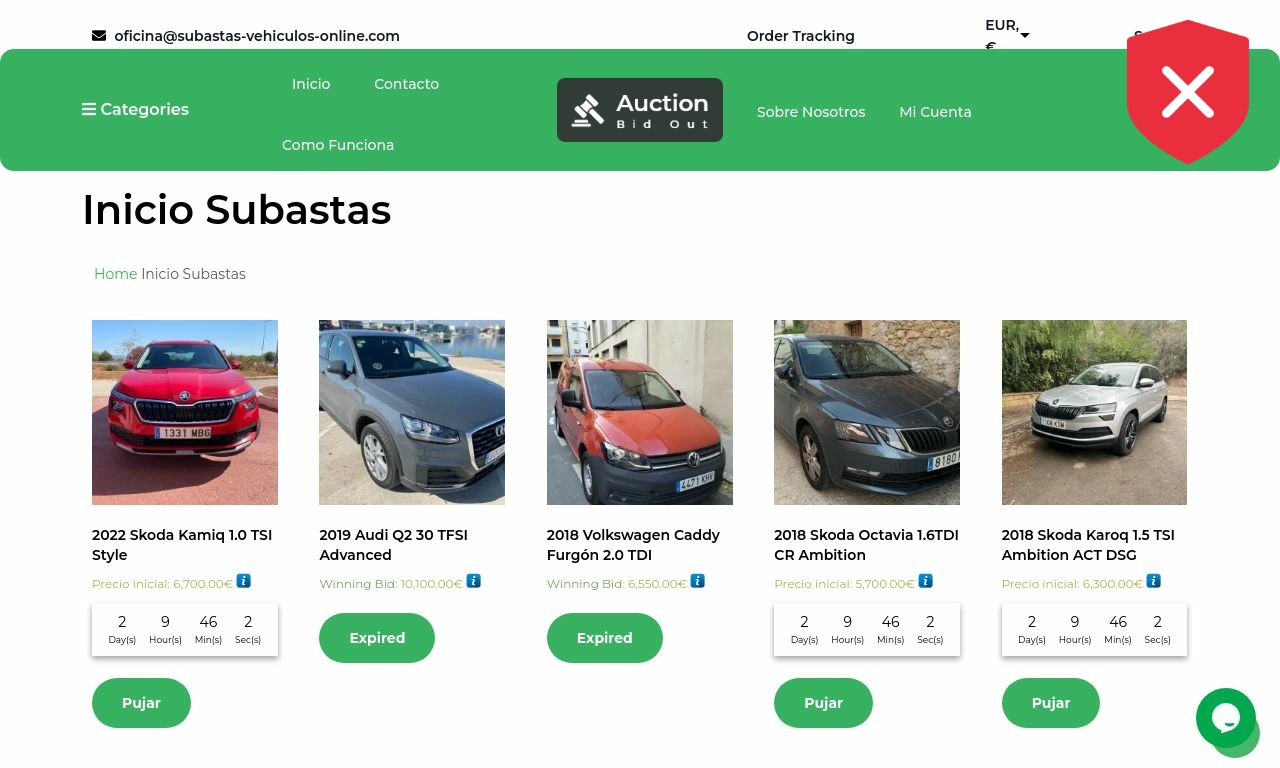Open the silver Skoda Karoq photo
Viewport: 1280px width, 768px height.
[x=1094, y=412]
